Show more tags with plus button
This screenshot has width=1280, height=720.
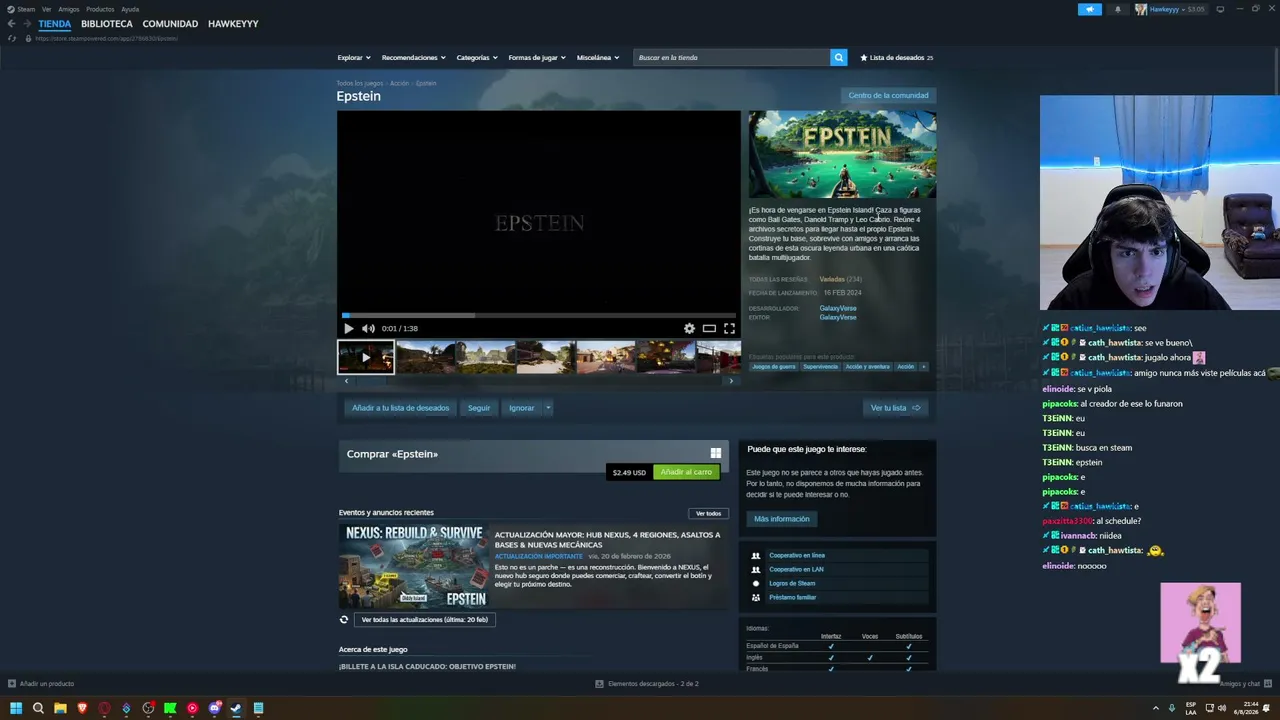click(x=923, y=367)
